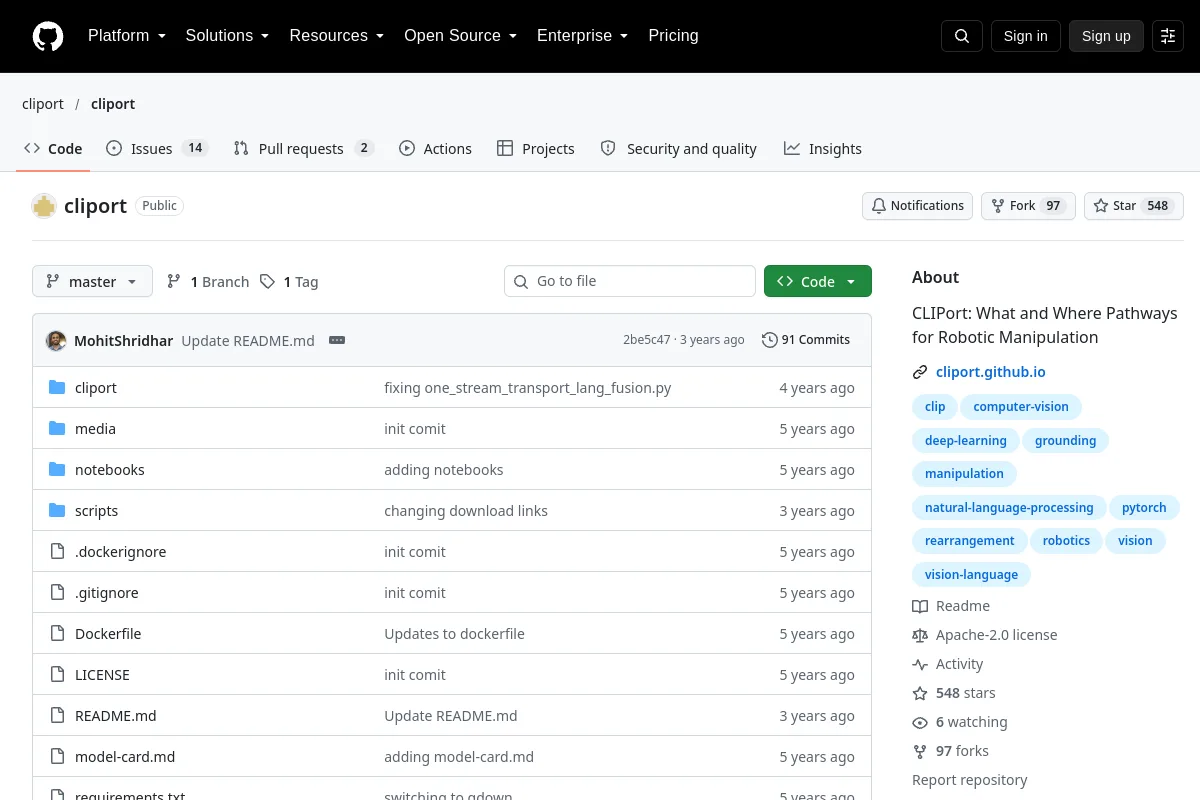Open the Actions tab

click(x=435, y=149)
